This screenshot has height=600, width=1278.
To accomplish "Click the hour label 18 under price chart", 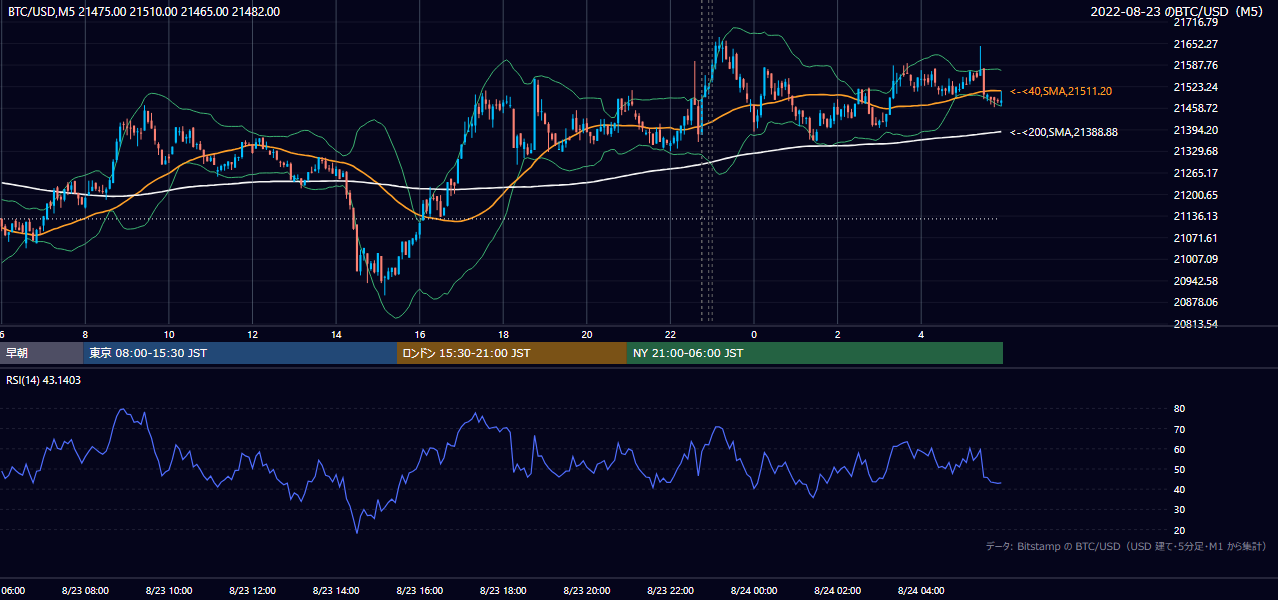I will coord(503,335).
